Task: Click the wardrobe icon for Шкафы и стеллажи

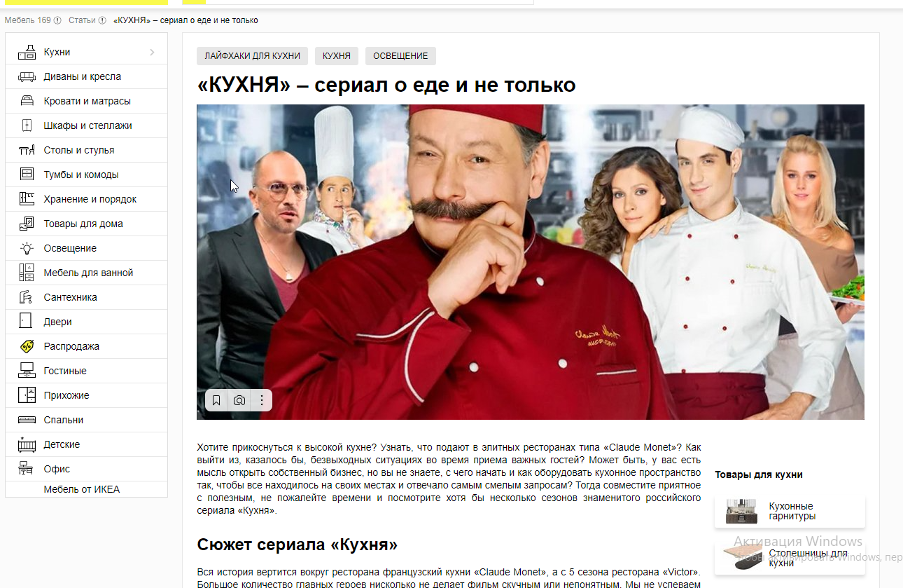Action: tap(27, 126)
